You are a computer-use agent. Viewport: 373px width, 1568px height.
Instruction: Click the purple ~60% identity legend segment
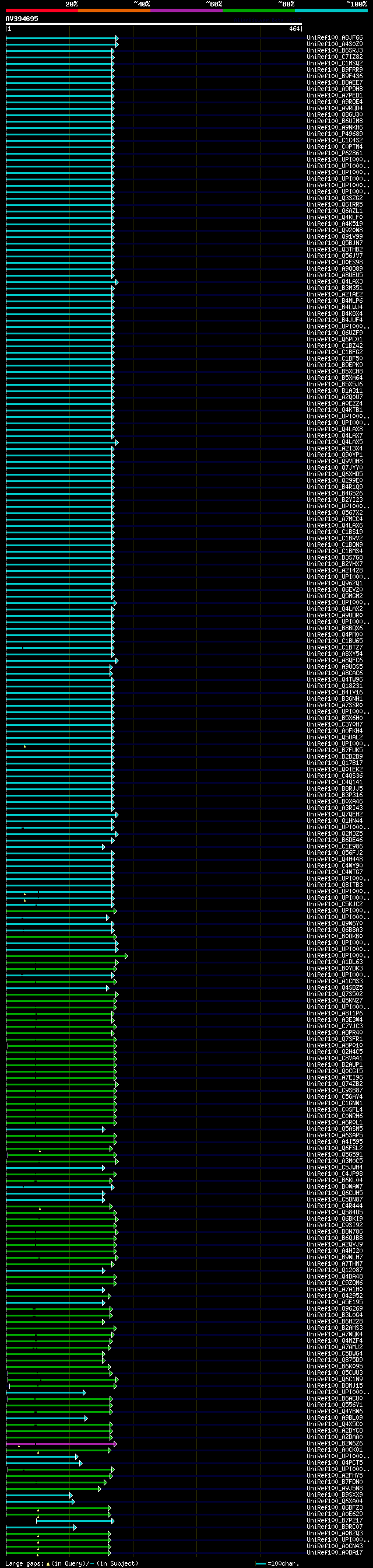[x=186, y=11]
